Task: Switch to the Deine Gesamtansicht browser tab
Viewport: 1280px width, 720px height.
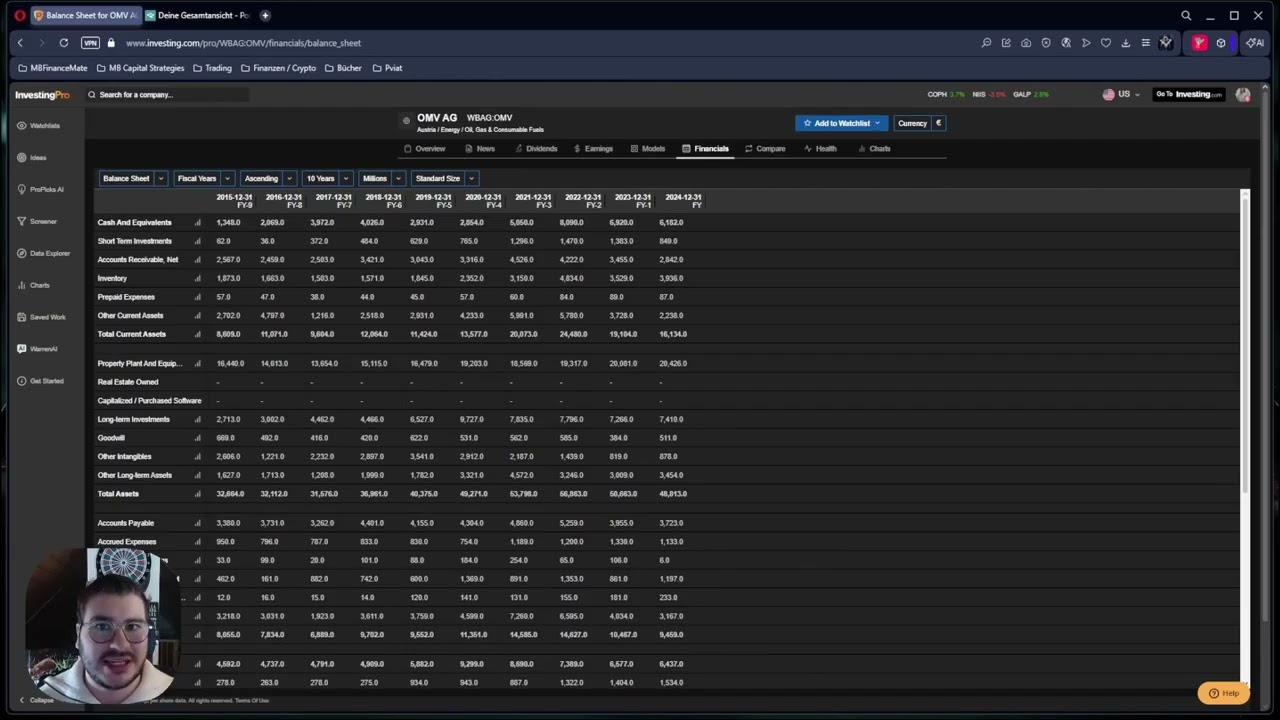Action: pos(197,15)
